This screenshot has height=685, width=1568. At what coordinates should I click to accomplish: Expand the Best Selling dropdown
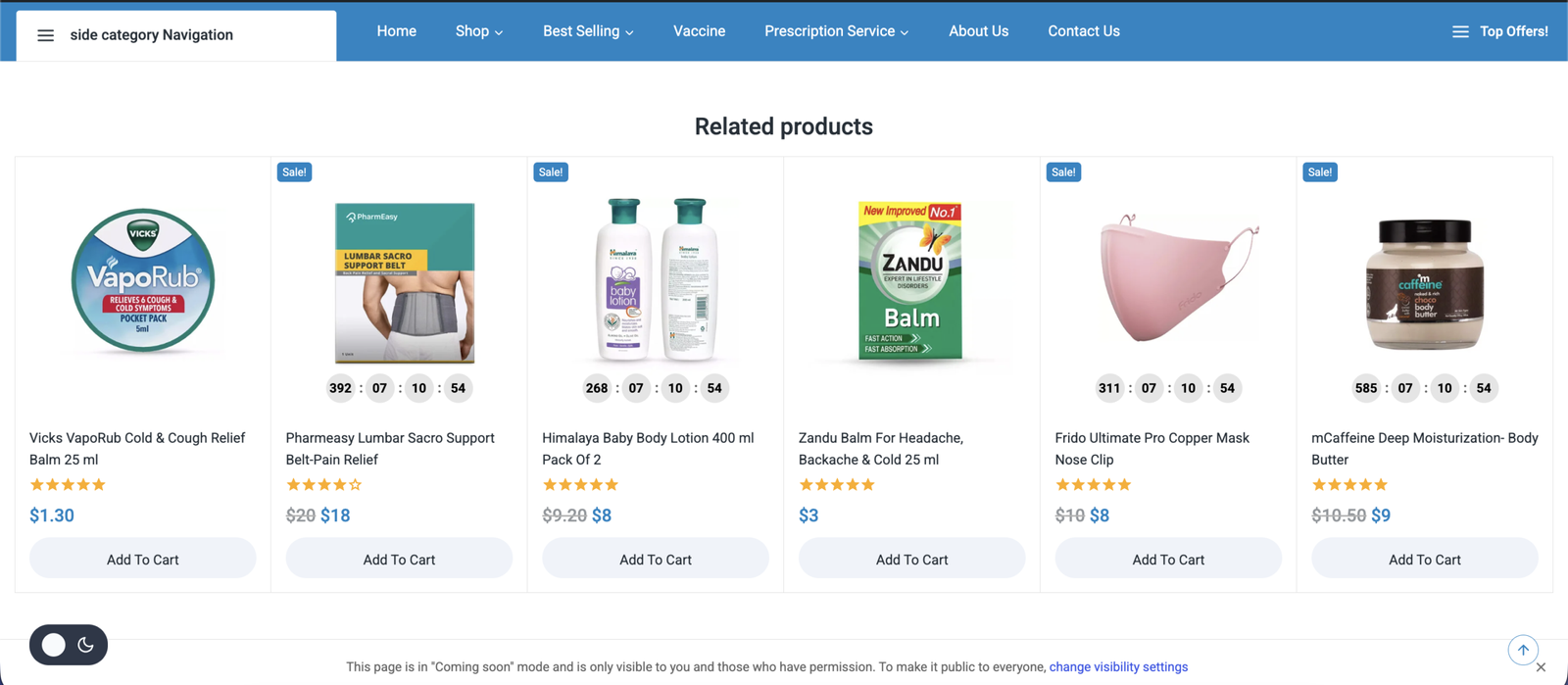[588, 31]
